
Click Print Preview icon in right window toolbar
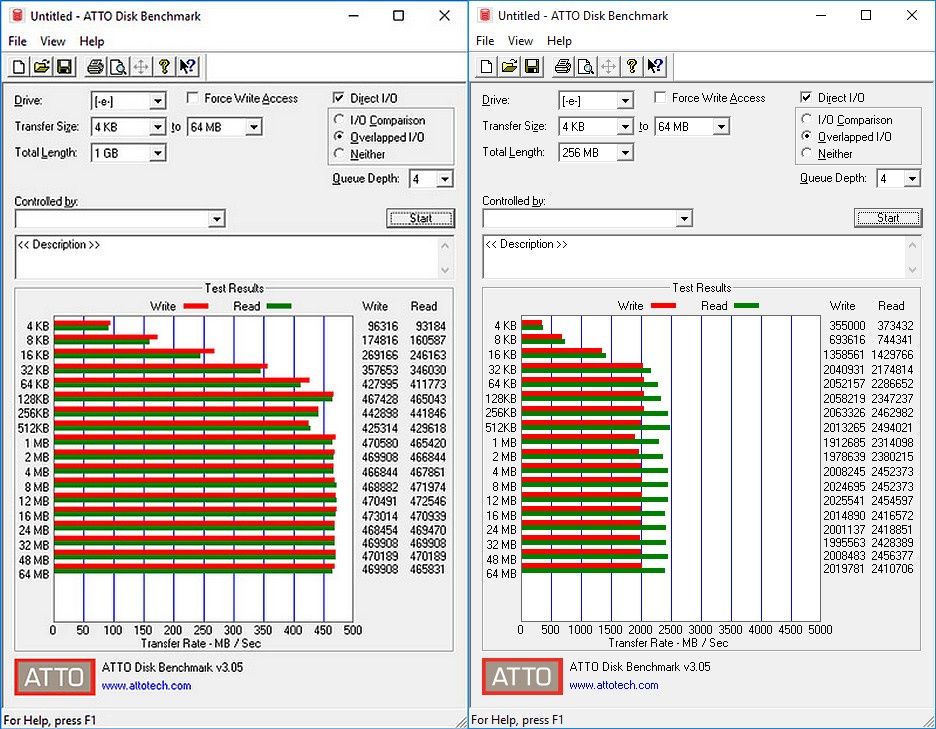(x=586, y=66)
